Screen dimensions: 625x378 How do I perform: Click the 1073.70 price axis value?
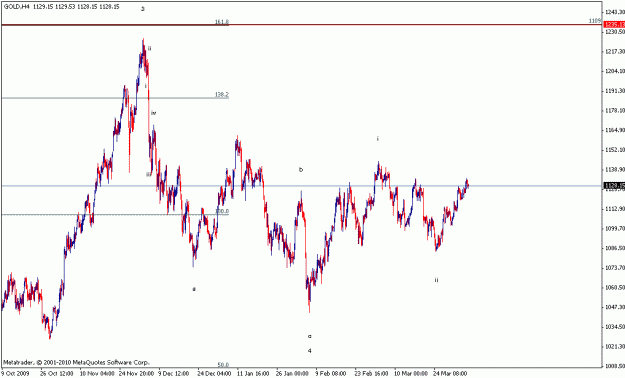tap(615, 268)
